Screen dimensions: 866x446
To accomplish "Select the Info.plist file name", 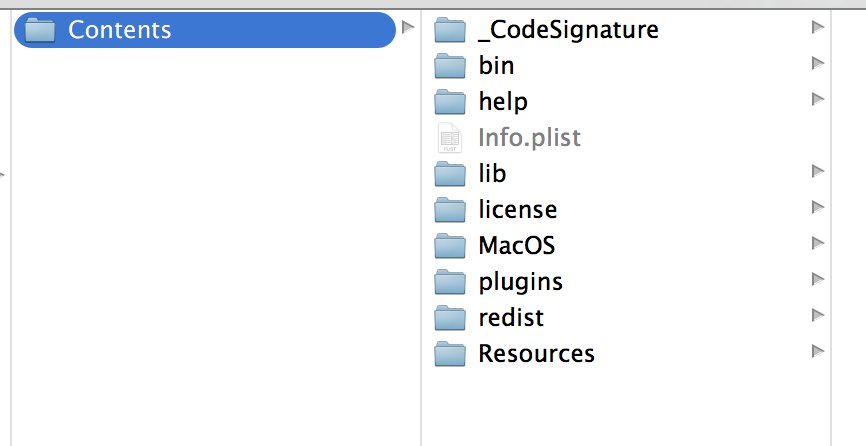I will tap(529, 138).
